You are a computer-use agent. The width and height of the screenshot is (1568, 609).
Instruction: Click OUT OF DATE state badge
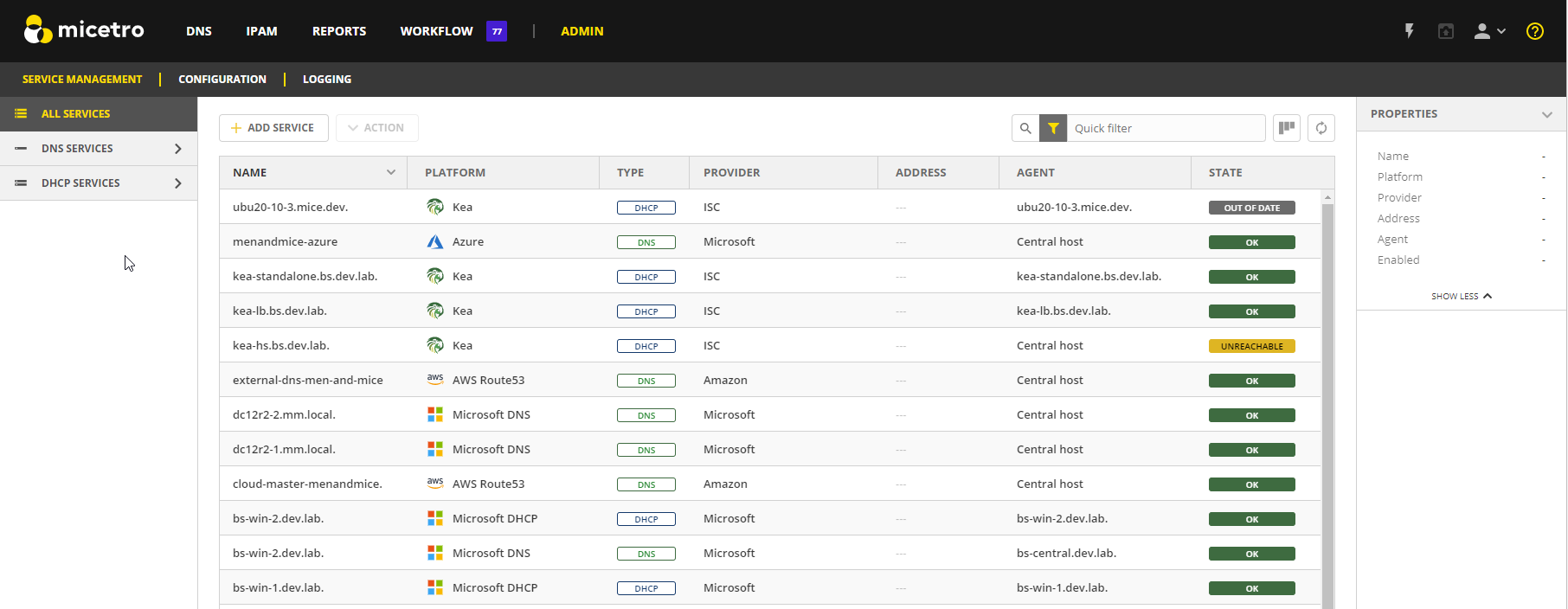point(1252,208)
